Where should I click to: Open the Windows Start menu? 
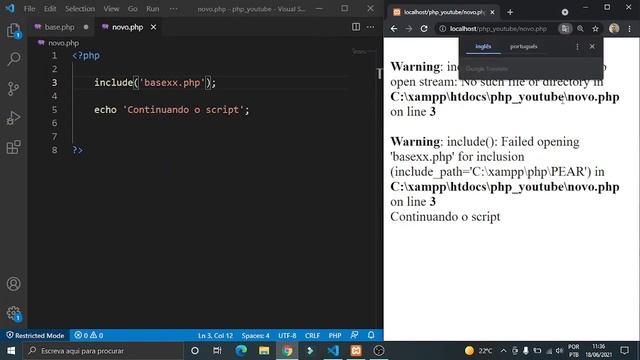(x=11, y=351)
